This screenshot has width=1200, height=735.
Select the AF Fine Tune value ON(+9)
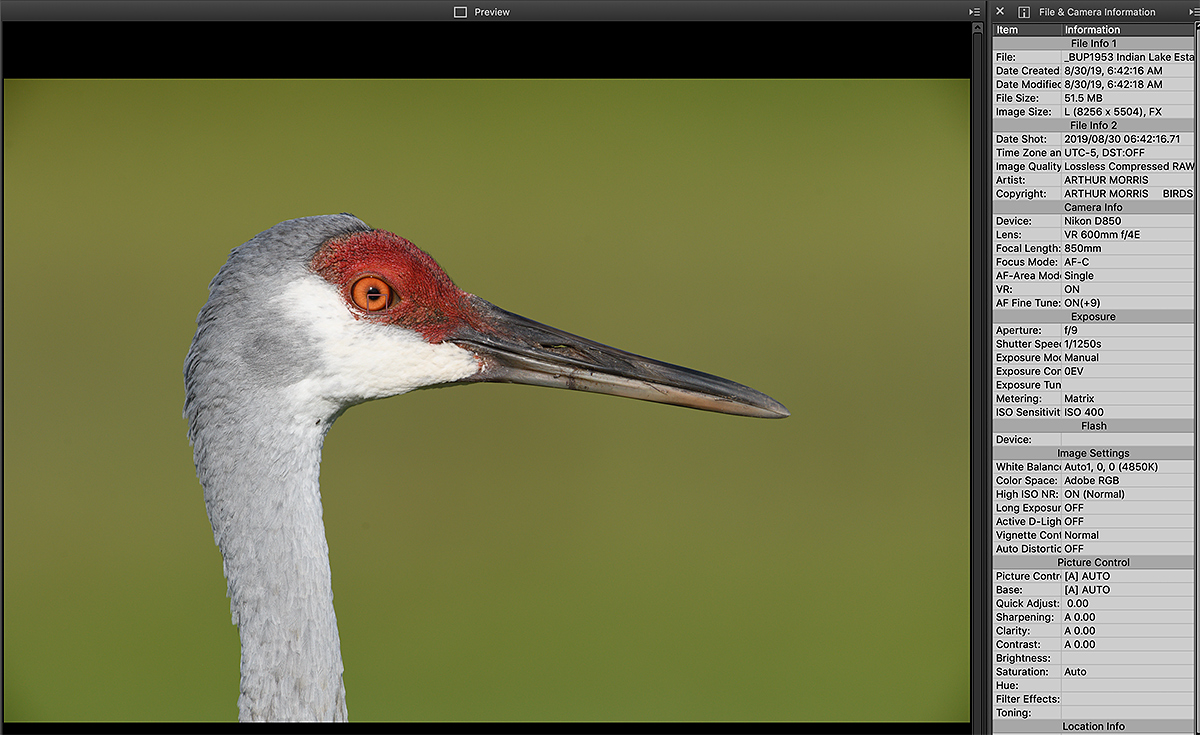[x=1084, y=303]
